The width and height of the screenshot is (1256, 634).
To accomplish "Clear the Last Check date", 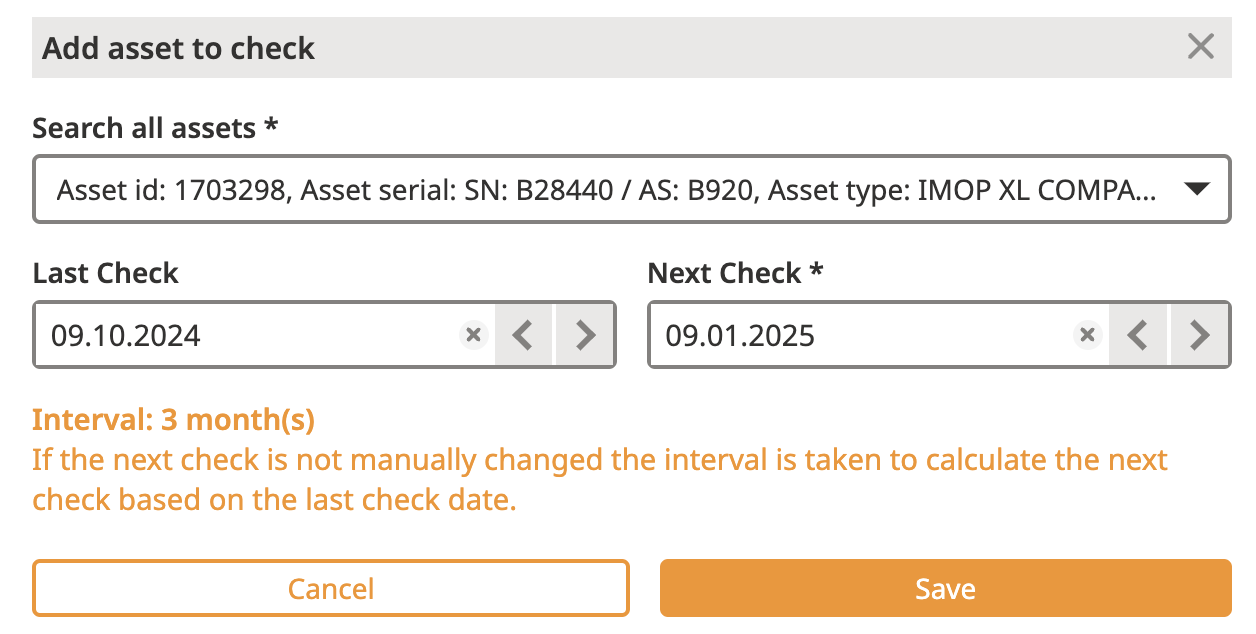I will [x=474, y=335].
